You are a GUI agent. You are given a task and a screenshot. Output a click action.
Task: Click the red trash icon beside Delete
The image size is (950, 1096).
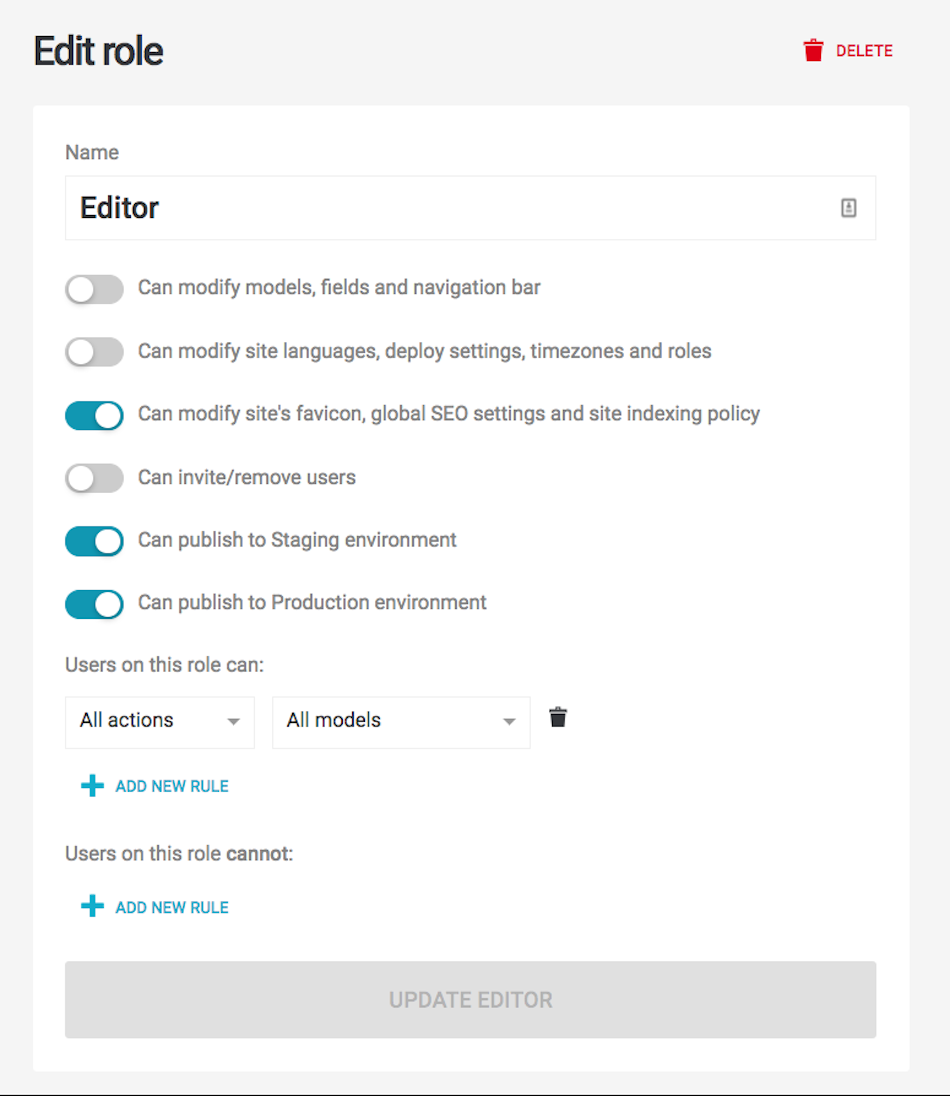(813, 50)
